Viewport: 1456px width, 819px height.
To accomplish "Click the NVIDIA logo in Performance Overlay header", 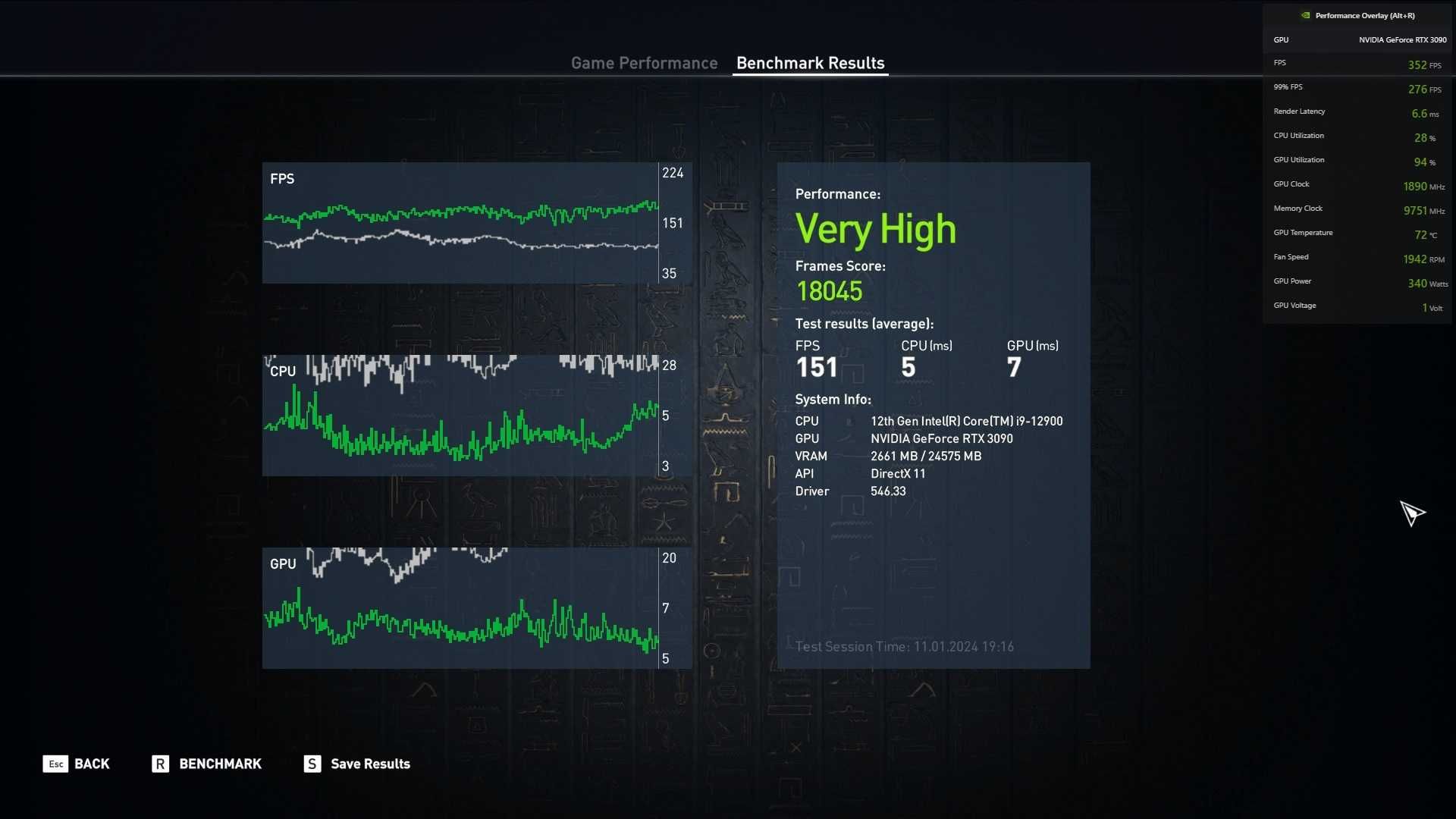I will tap(1305, 15).
